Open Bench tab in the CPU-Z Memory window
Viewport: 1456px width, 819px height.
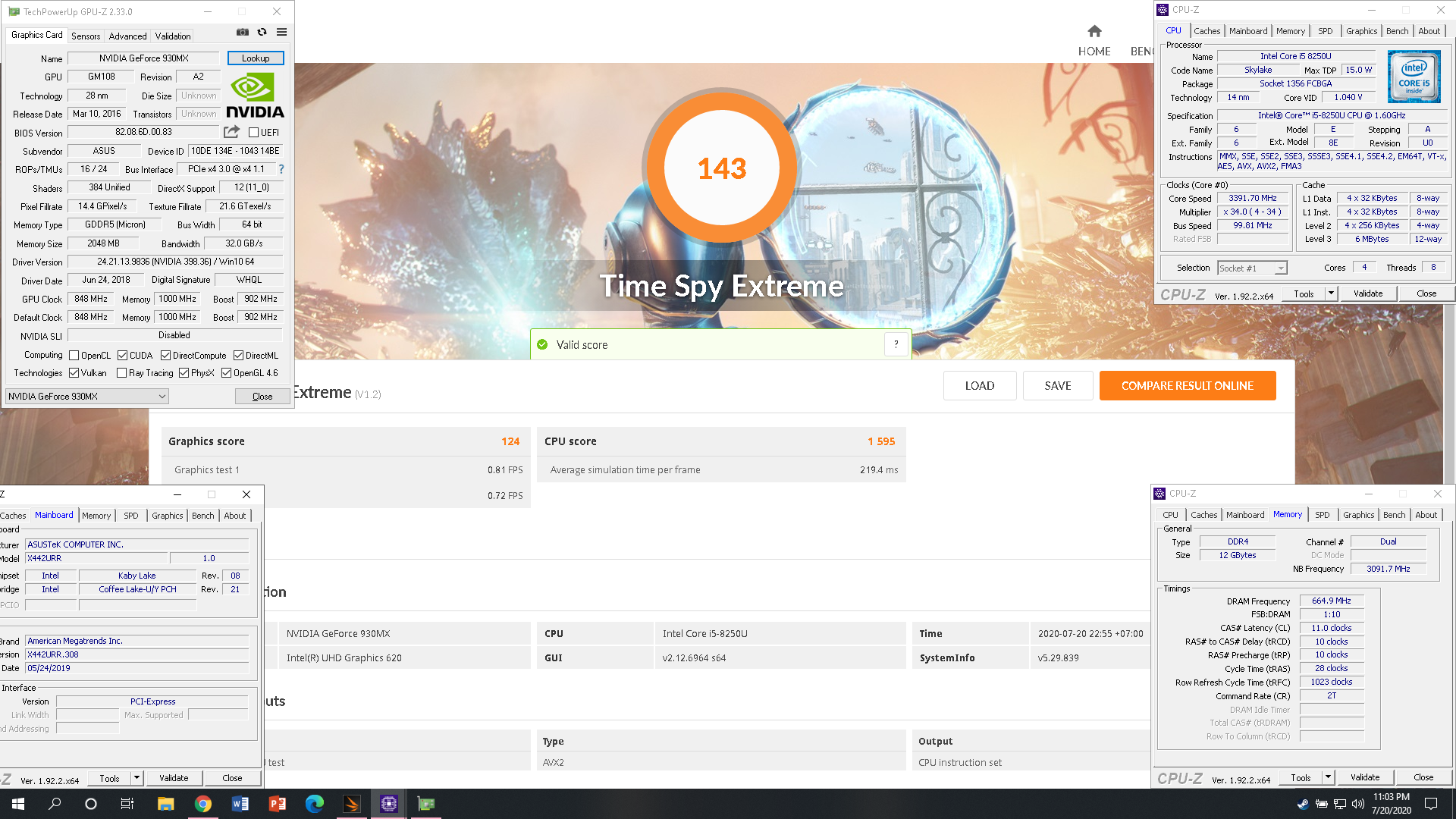click(1394, 515)
